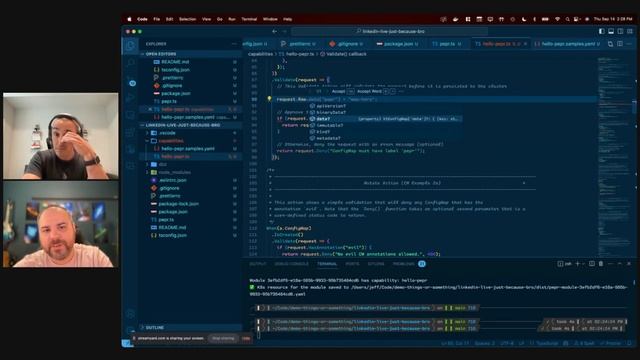Click the Stop sharing button
Image resolution: width=640 pixels, height=360 pixels.
pos(223,338)
